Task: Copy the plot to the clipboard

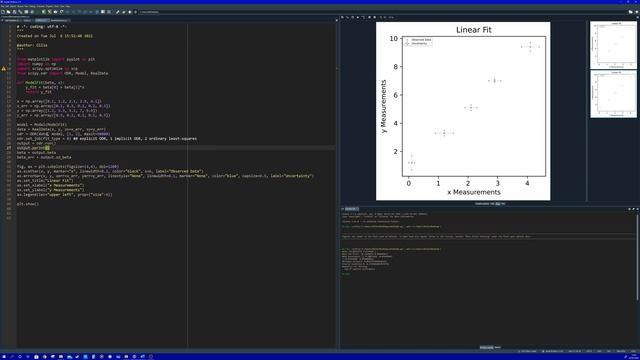Action: [x=353, y=17]
